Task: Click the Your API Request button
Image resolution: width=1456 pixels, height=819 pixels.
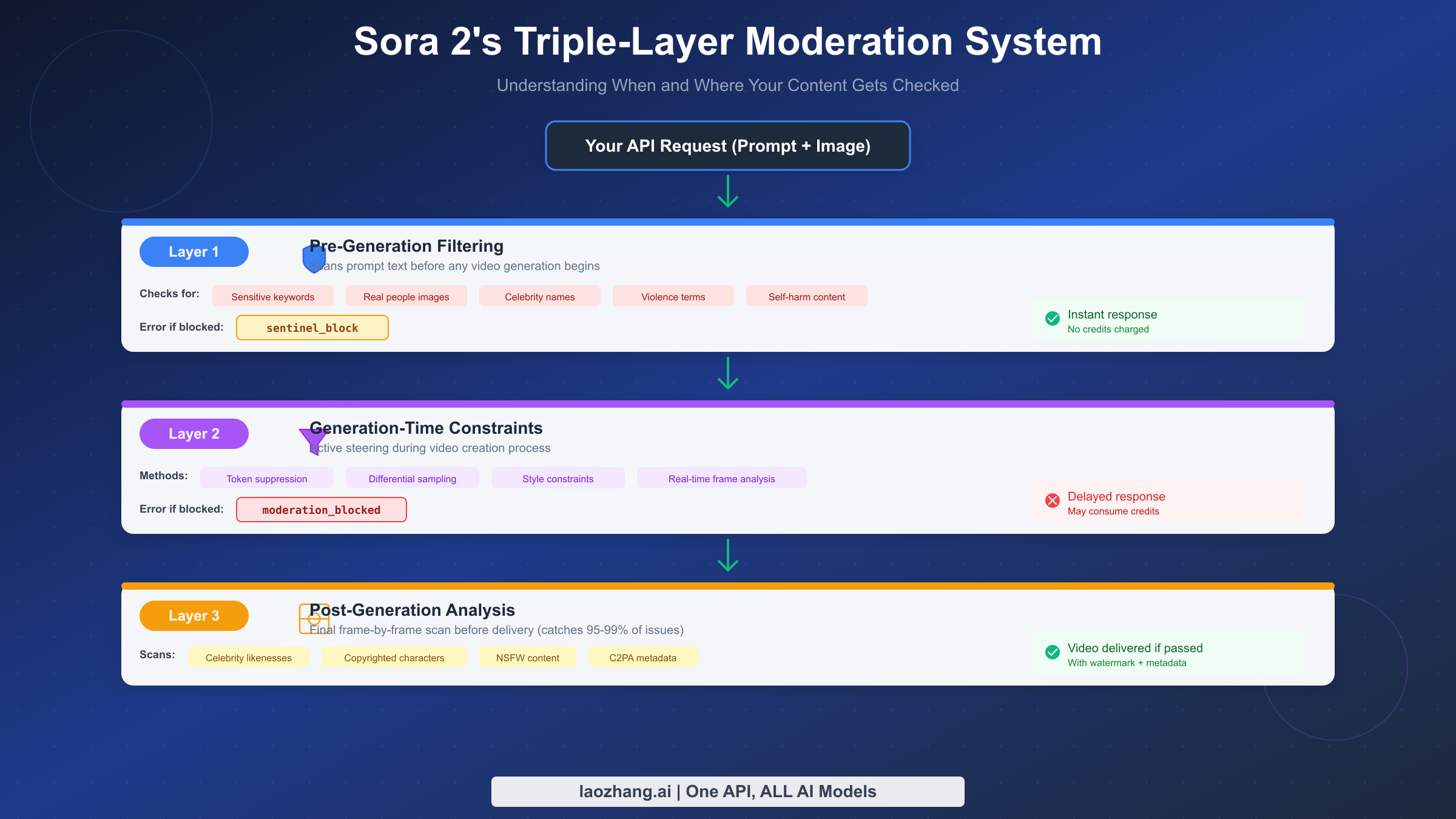Action: (x=727, y=146)
